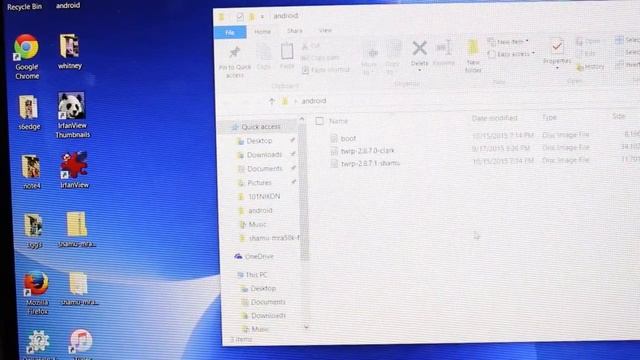Select the boot disc image file
The image size is (640, 360).
pos(343,139)
